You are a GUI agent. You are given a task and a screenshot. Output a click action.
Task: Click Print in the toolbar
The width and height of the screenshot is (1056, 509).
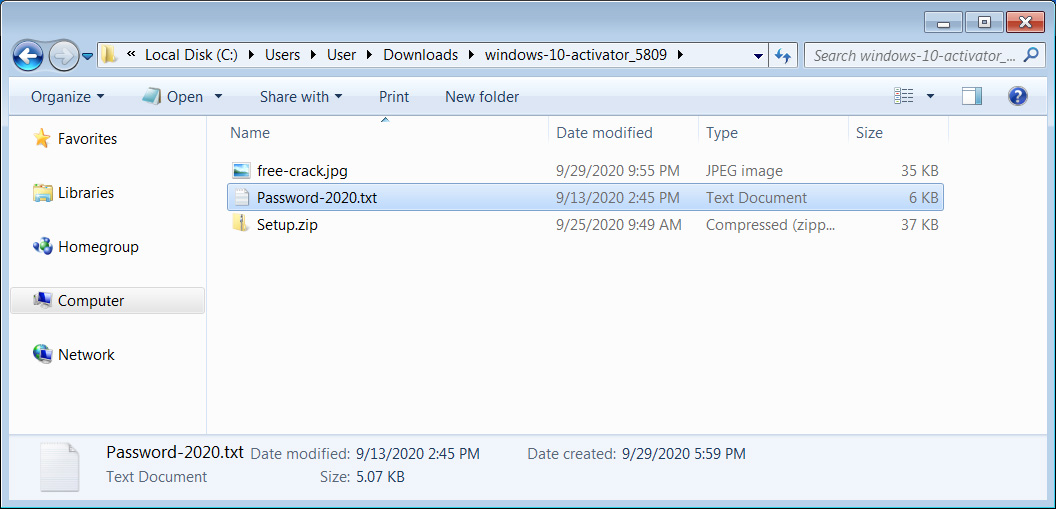(x=394, y=97)
